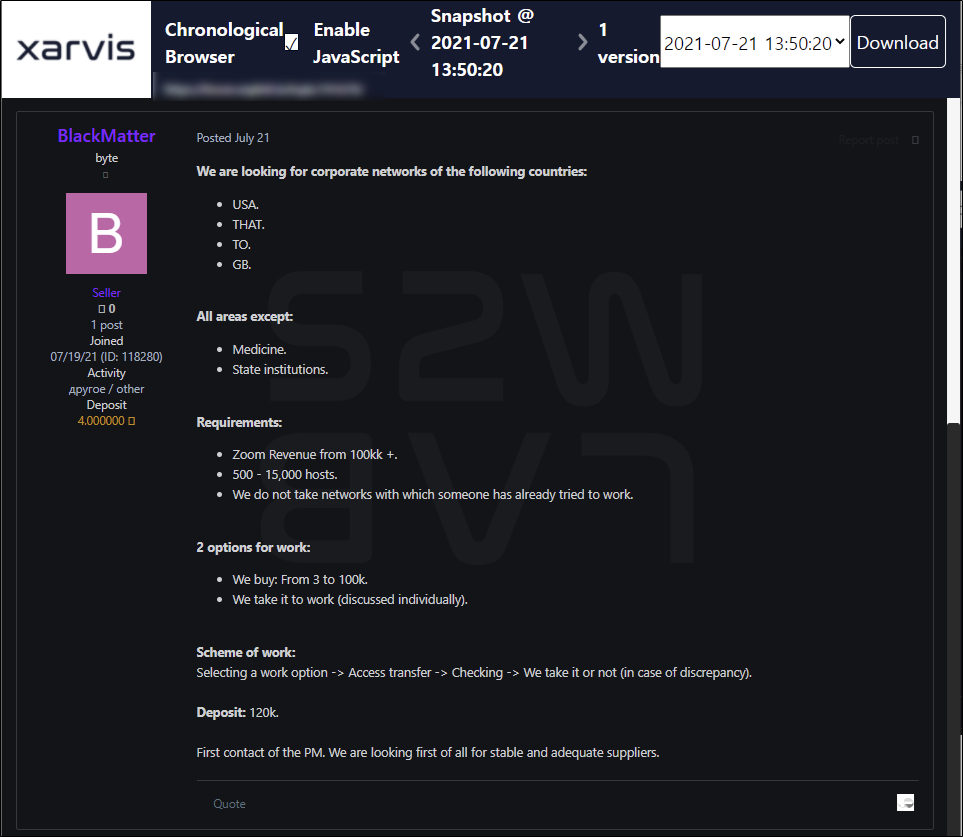This screenshot has height=837, width=963.
Task: Click the Posted July 21 timestamp
Action: tap(233, 138)
